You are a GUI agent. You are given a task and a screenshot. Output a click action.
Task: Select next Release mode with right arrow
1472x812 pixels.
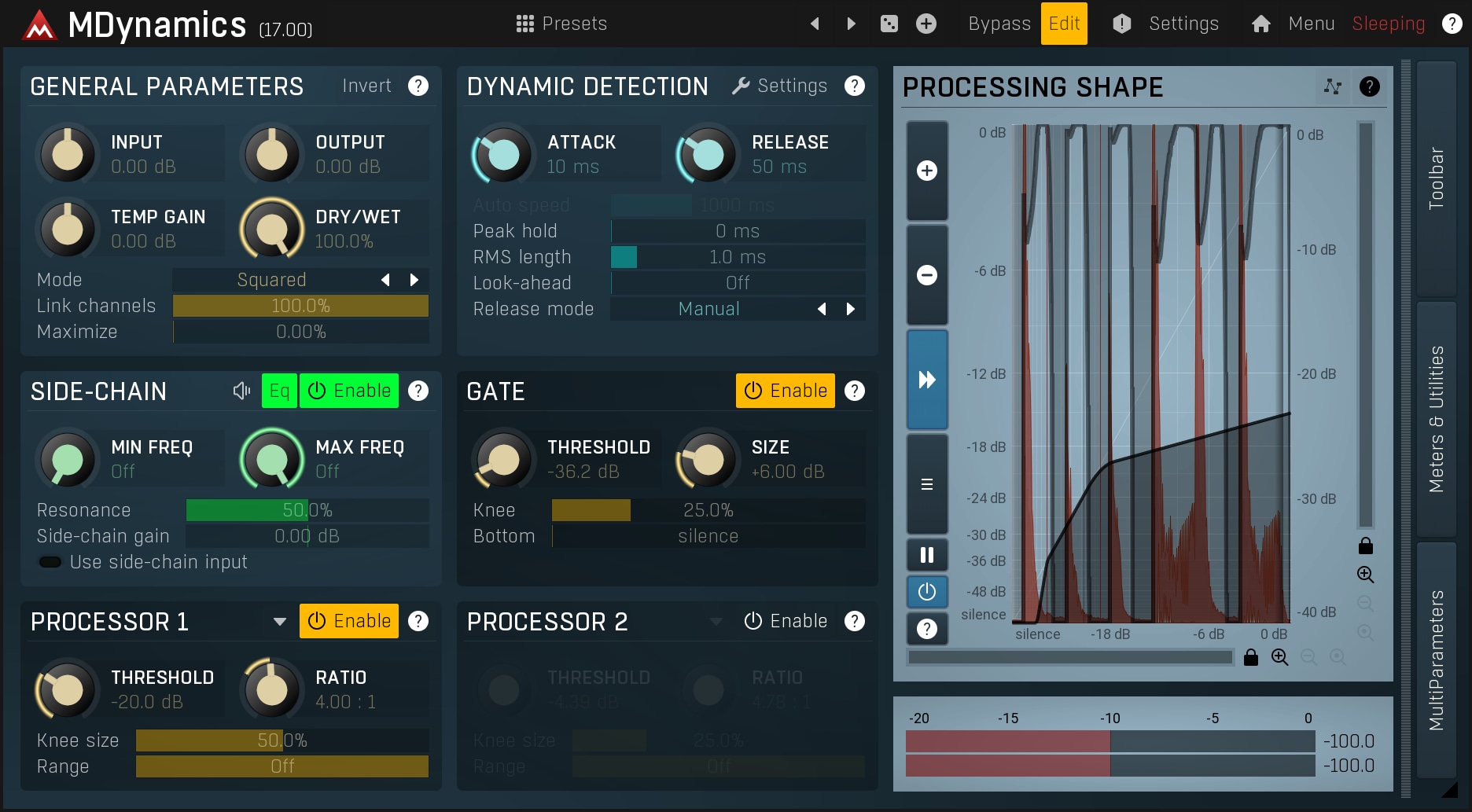tap(850, 309)
